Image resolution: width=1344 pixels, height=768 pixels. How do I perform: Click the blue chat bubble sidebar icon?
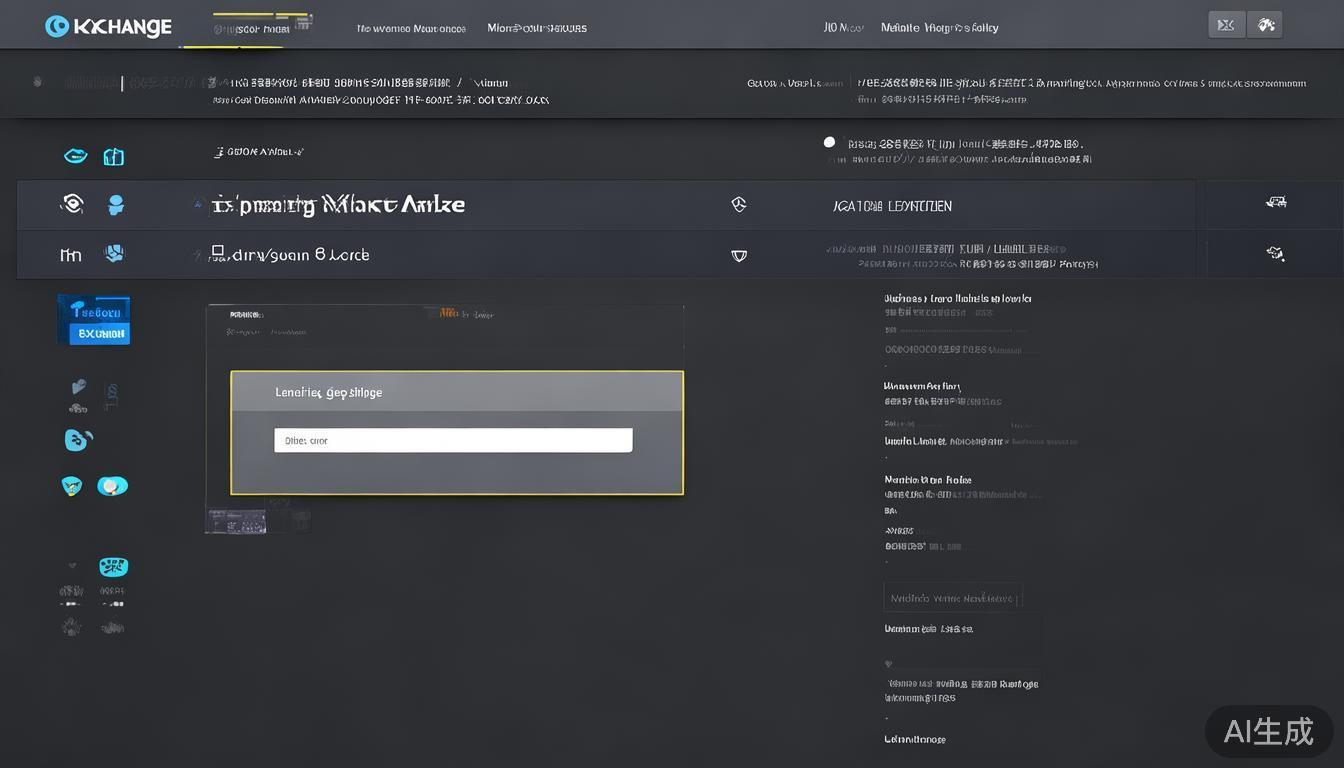78,439
